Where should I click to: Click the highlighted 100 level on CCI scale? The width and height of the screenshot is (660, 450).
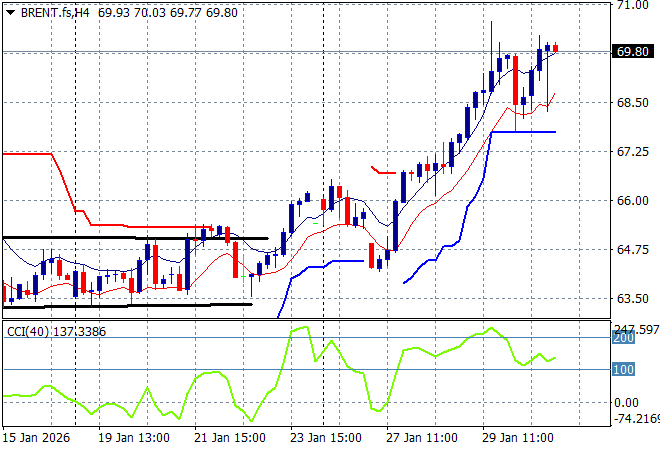pyautogui.click(x=624, y=370)
